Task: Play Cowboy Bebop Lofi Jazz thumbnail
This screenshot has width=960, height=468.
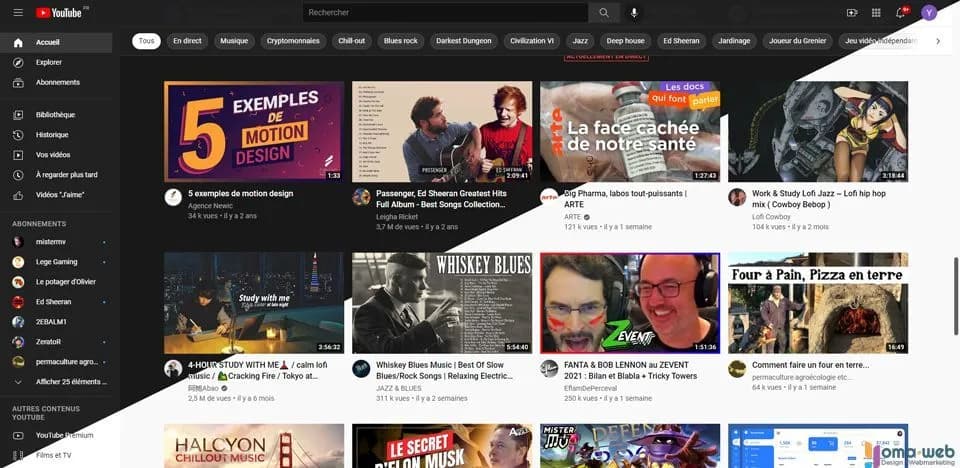Action: point(818,132)
